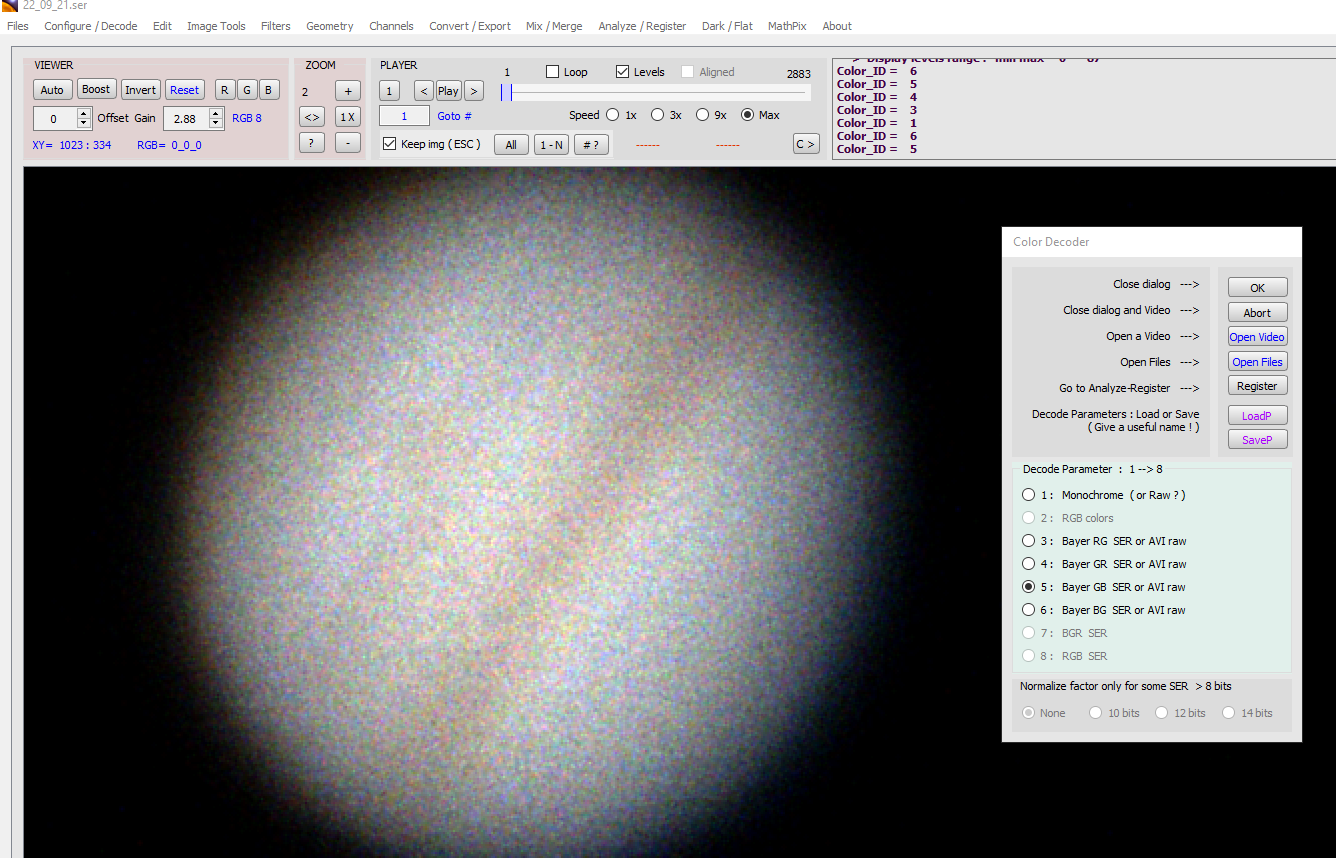Zoom out with the - button
Screen dimensions: 1336x858
347,143
